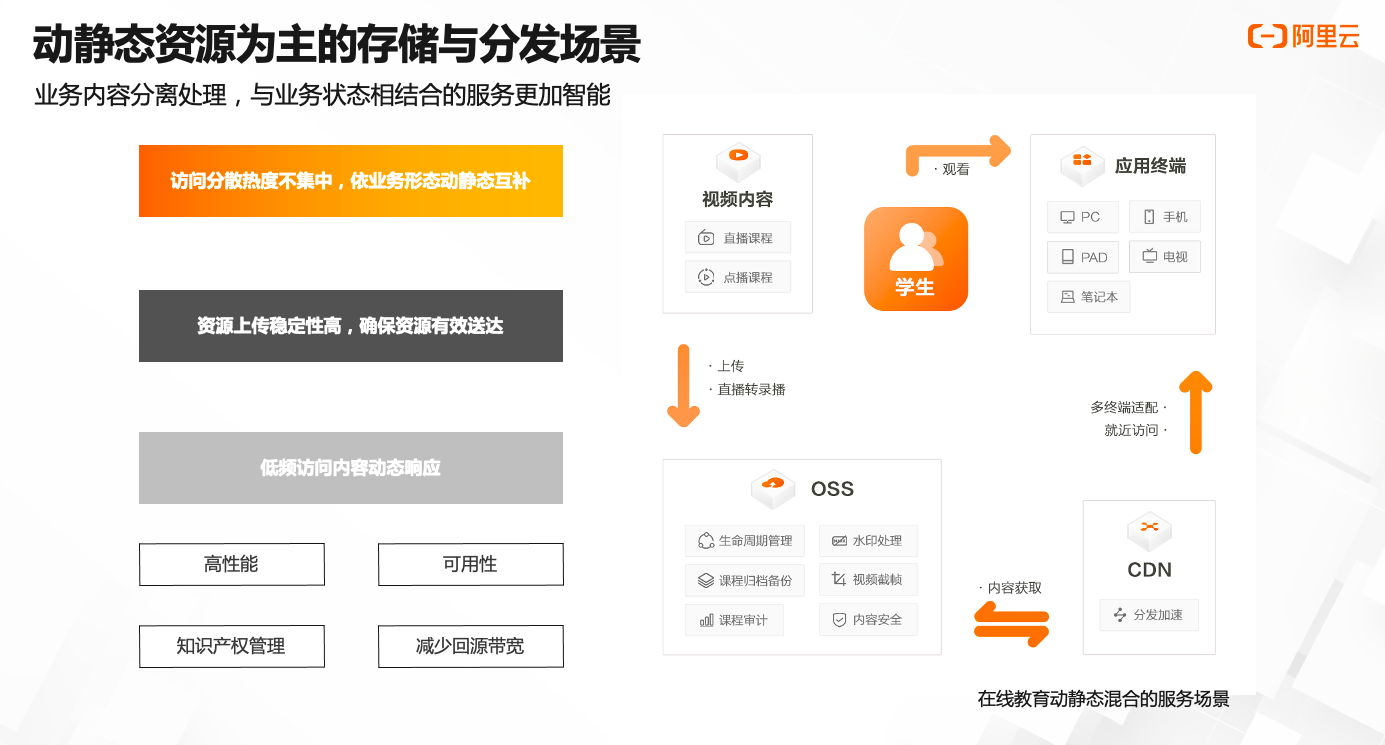
Task: Click the 内容安全 shield icon
Action: click(839, 620)
